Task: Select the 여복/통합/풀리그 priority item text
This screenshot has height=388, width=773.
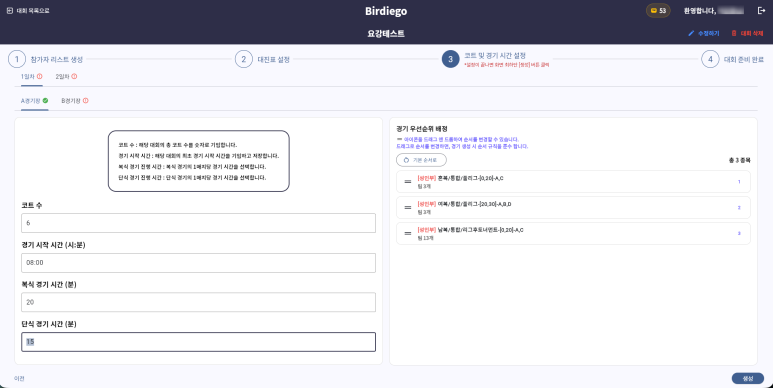Action: (x=464, y=204)
